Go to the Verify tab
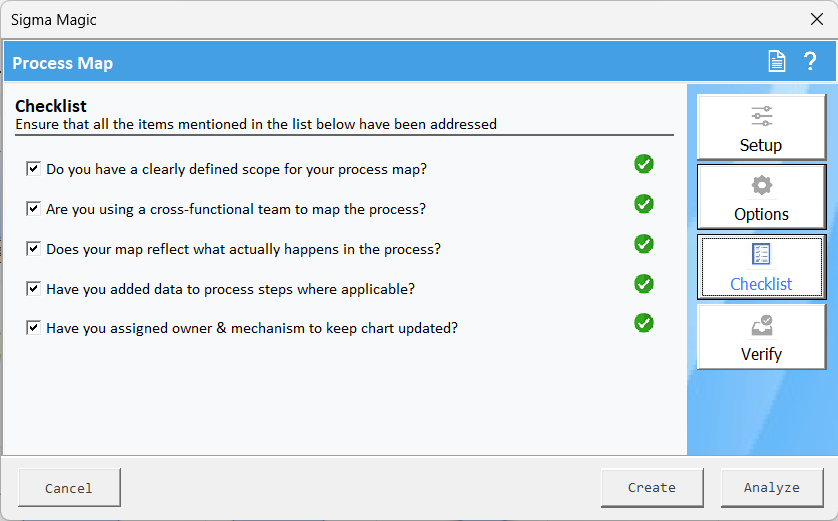This screenshot has width=838, height=521. click(x=761, y=337)
